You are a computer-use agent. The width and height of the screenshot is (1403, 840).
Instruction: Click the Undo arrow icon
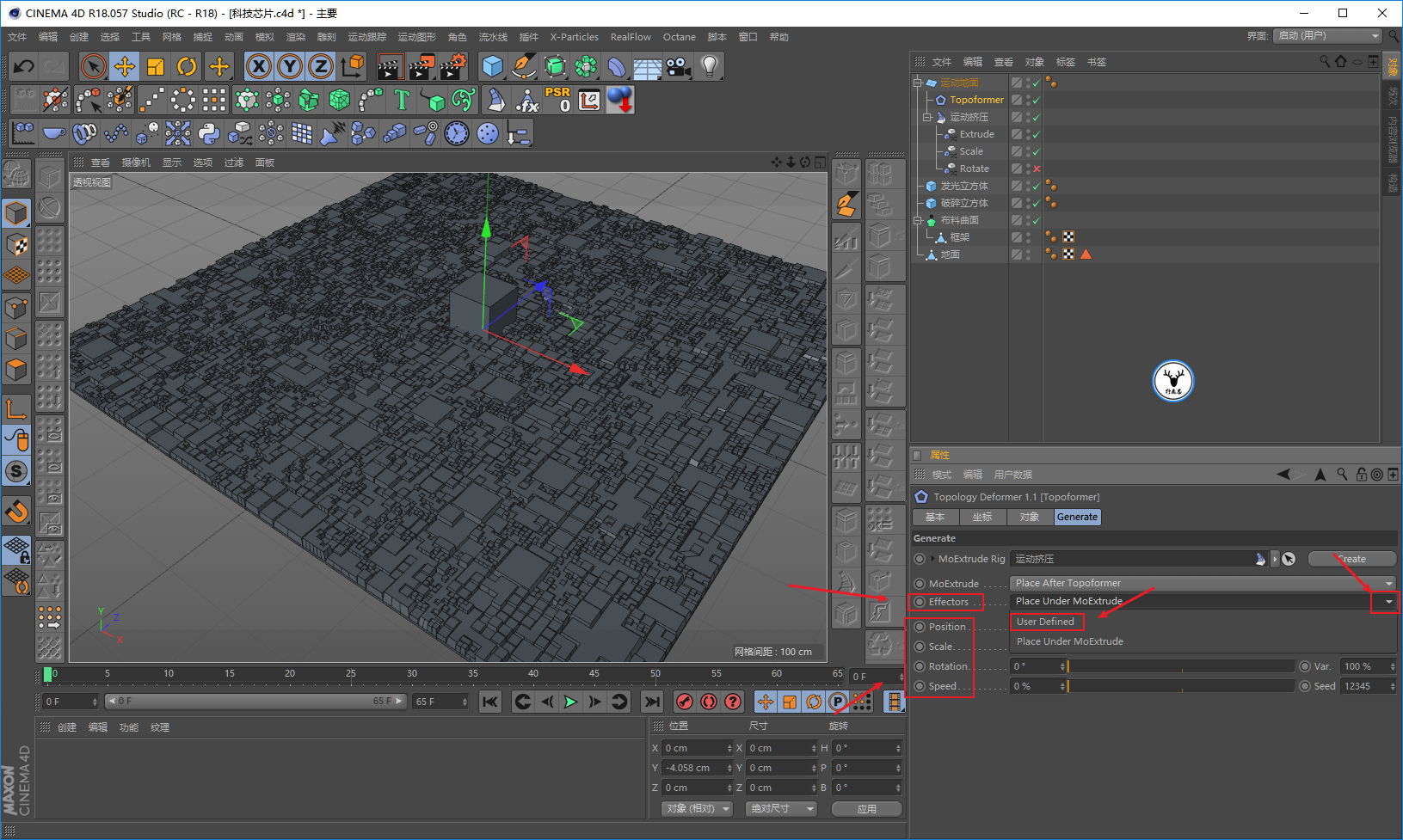[x=24, y=66]
